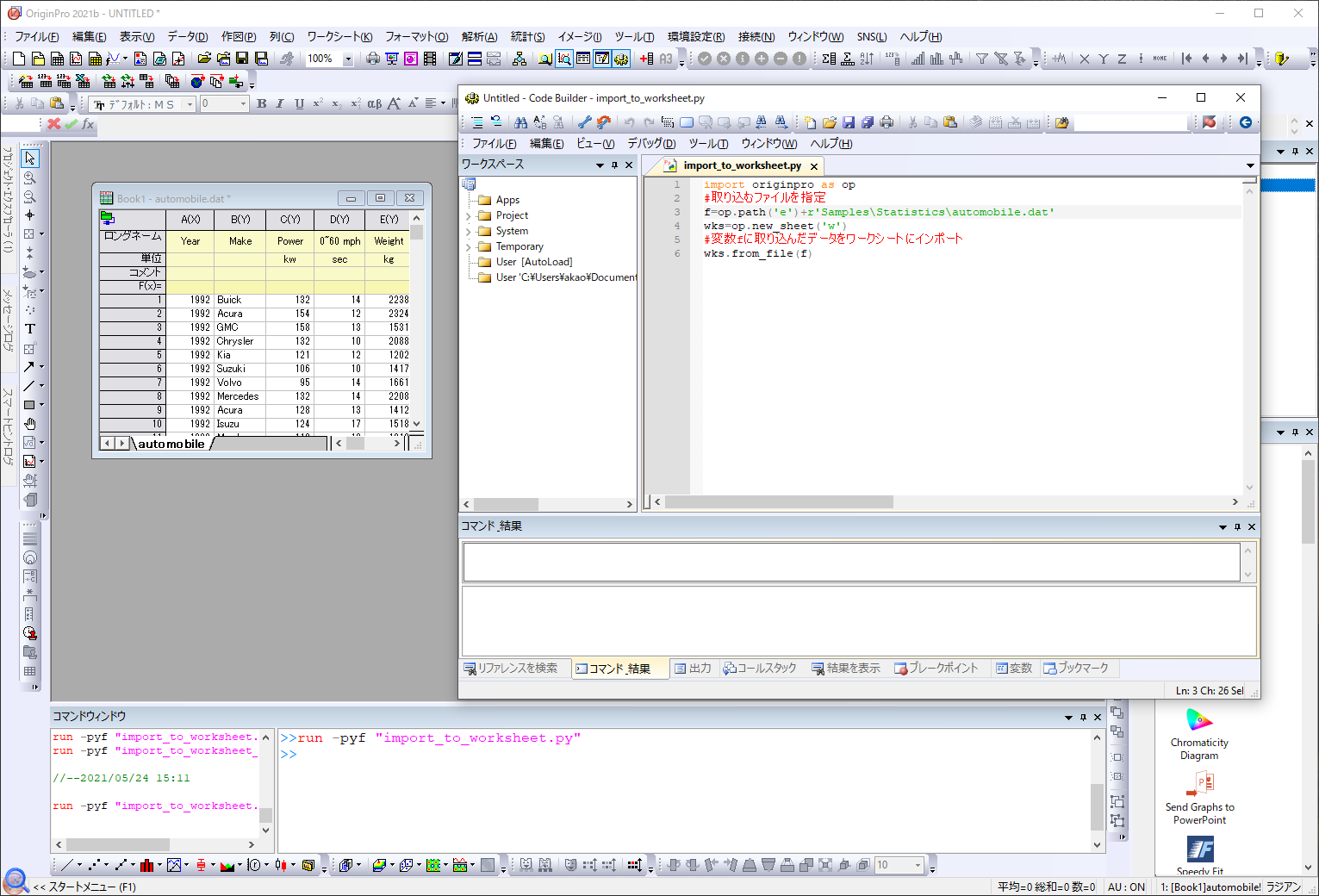Create a new project from the toolbar
Screen dimensions: 1319x896
click(x=19, y=59)
